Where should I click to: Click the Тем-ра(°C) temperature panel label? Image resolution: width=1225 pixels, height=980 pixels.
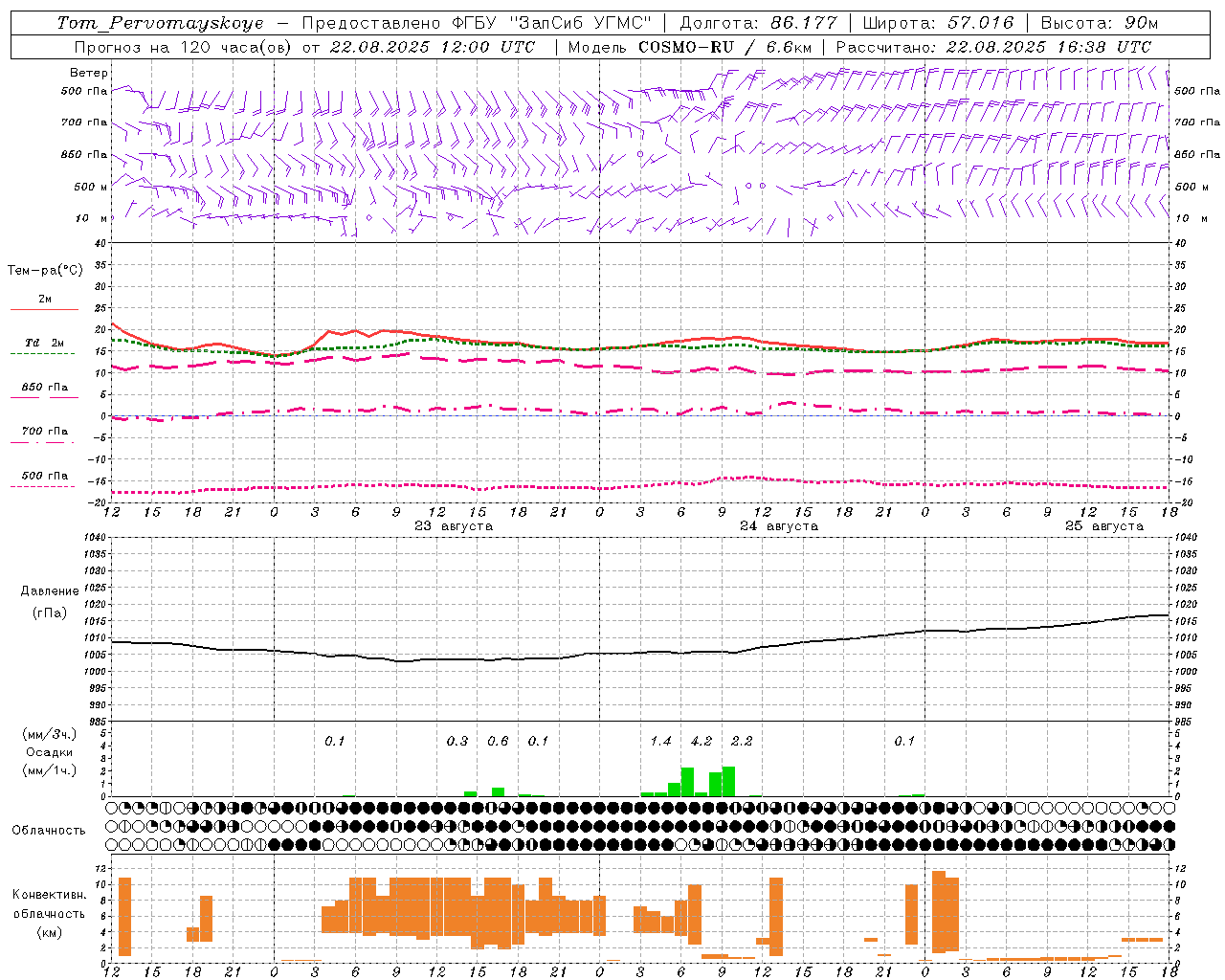45,271
